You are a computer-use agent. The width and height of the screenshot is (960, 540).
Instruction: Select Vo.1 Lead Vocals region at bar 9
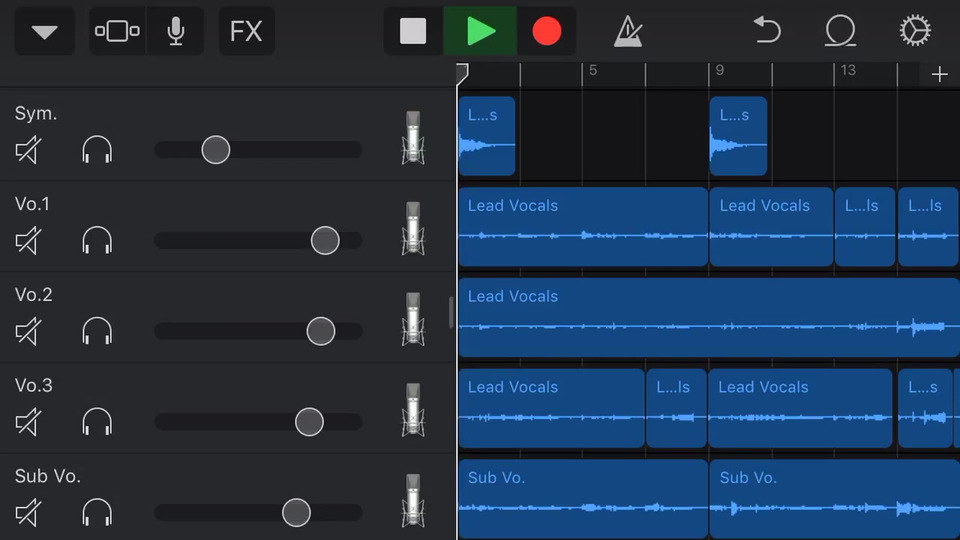point(771,227)
